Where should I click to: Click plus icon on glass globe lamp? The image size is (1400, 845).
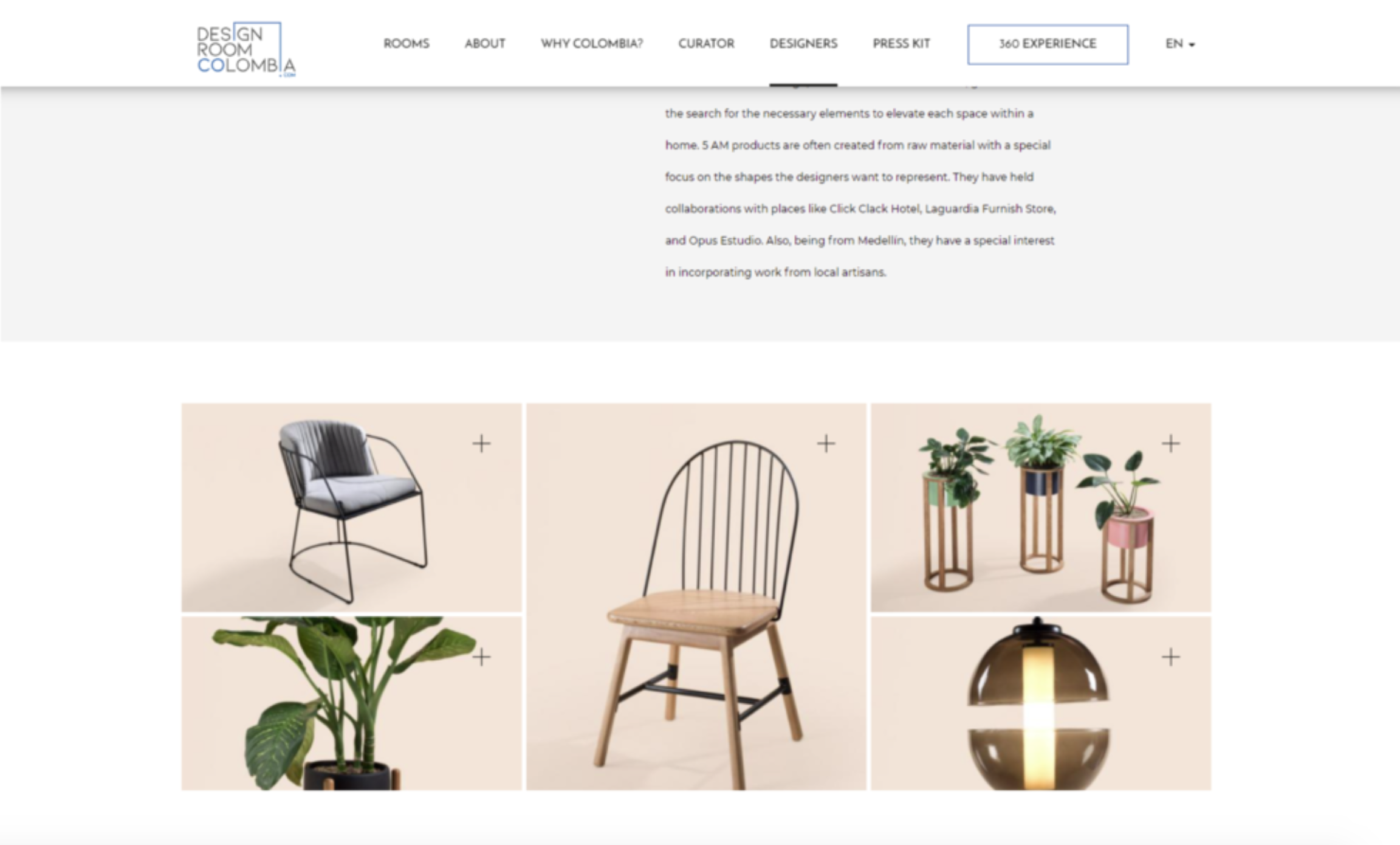pyautogui.click(x=1171, y=657)
